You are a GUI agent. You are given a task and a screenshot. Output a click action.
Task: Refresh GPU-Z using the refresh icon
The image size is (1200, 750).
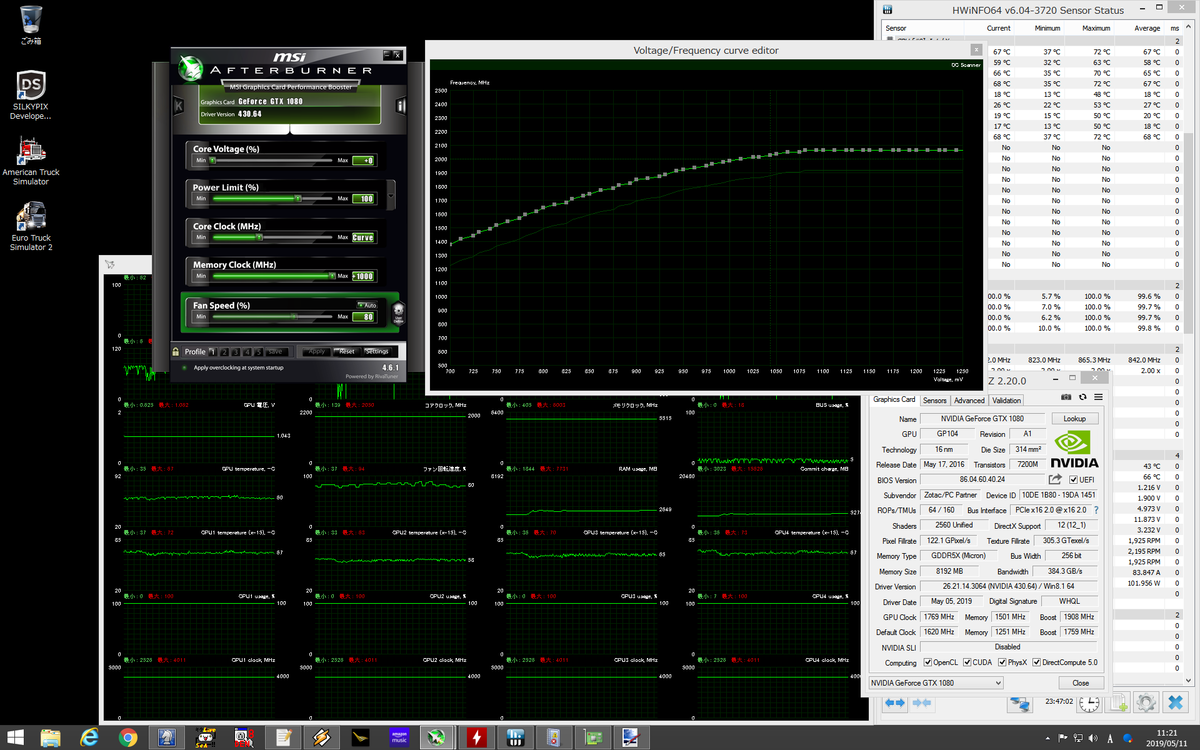[x=1083, y=397]
